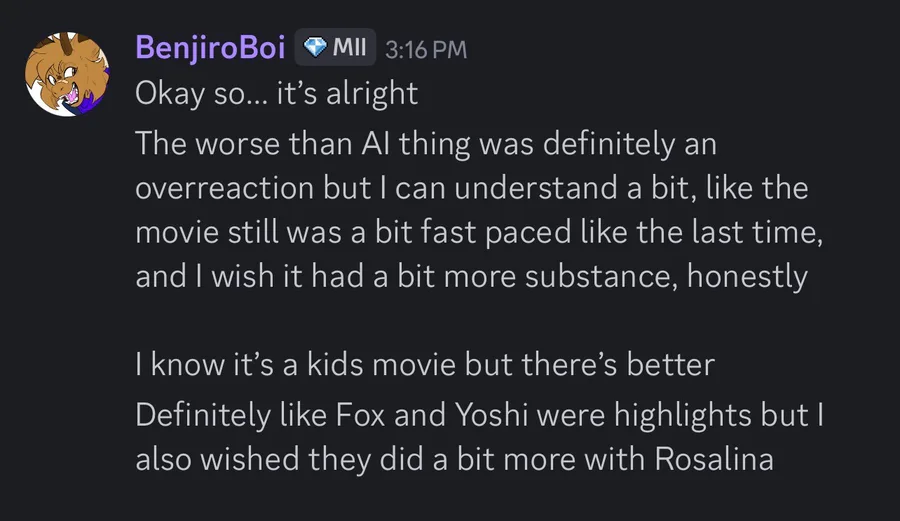Click the 3:16 PM message timestamp
This screenshot has width=900, height=521.
tap(426, 48)
